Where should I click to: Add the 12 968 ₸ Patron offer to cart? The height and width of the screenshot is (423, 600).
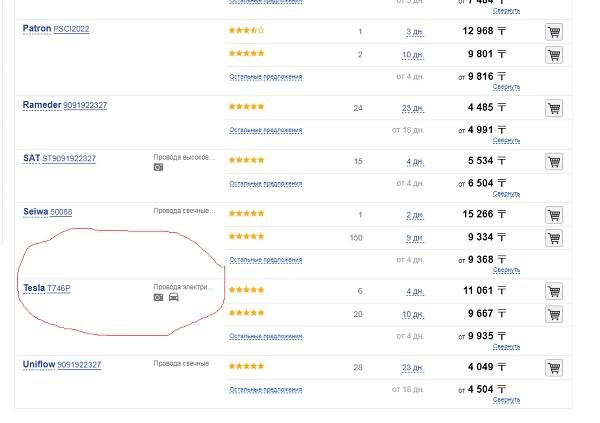[553, 32]
